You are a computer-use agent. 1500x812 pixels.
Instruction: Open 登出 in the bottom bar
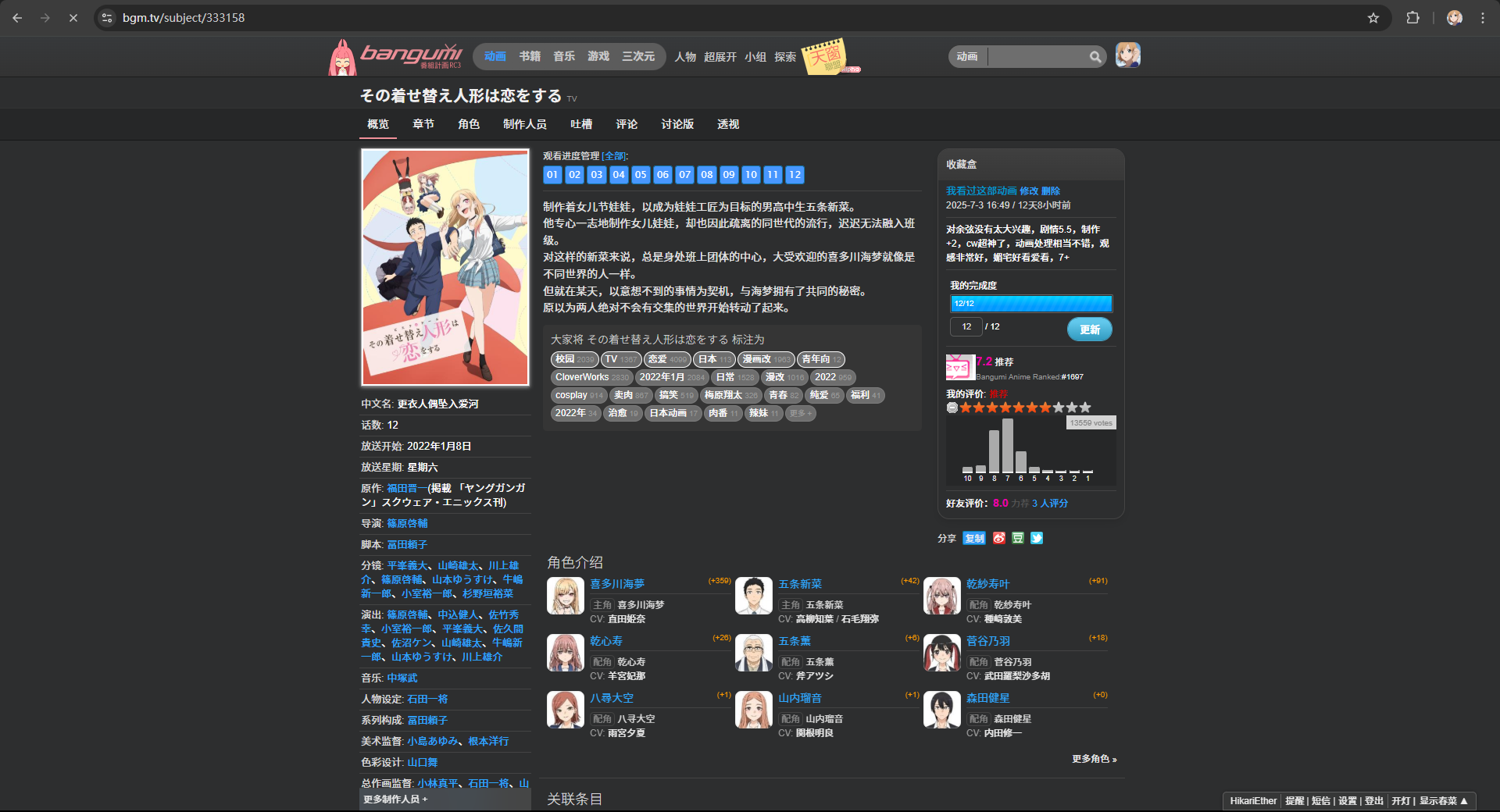[x=1373, y=801]
